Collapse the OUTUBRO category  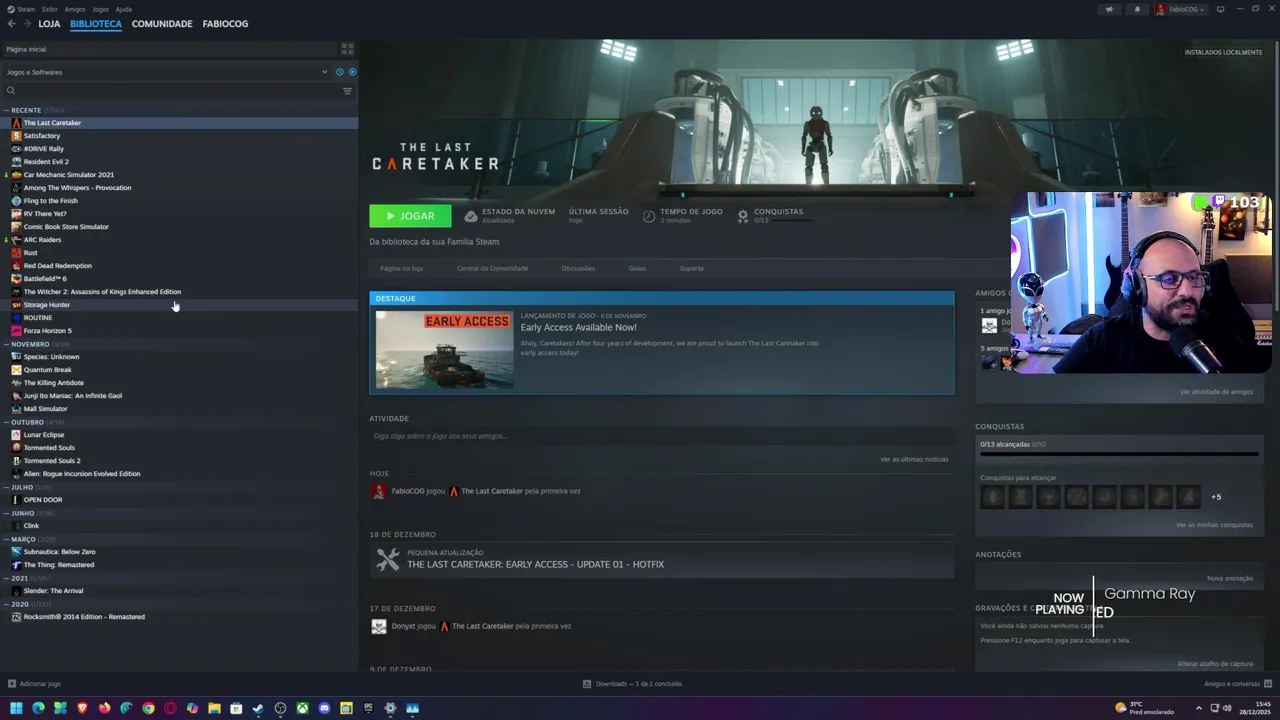6,422
